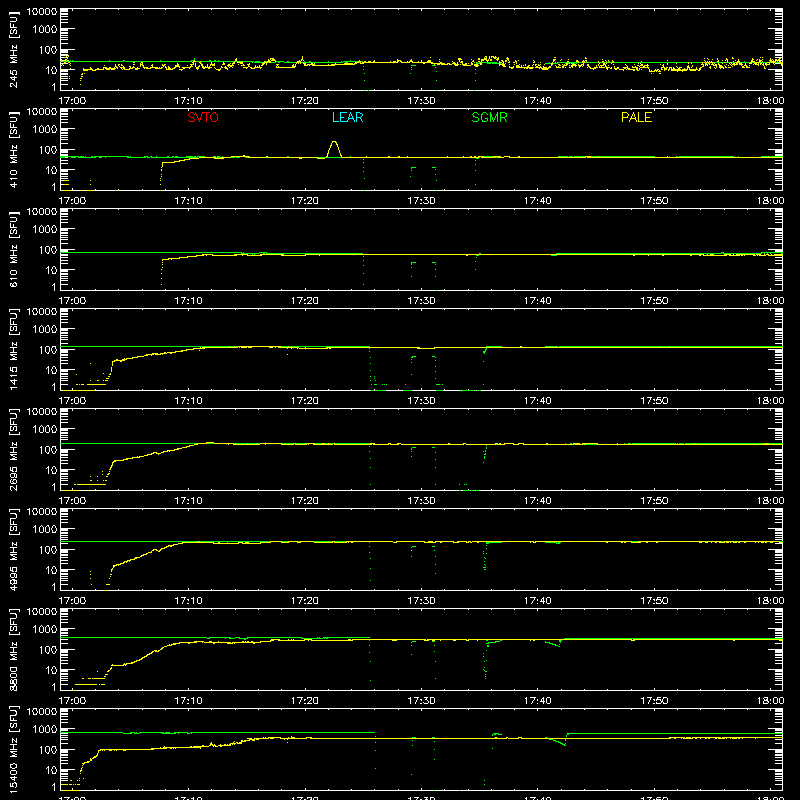This screenshot has width=800, height=800.
Task: Click the green SGMR dip near 17:42 on 15400 MHz
Action: point(558,741)
